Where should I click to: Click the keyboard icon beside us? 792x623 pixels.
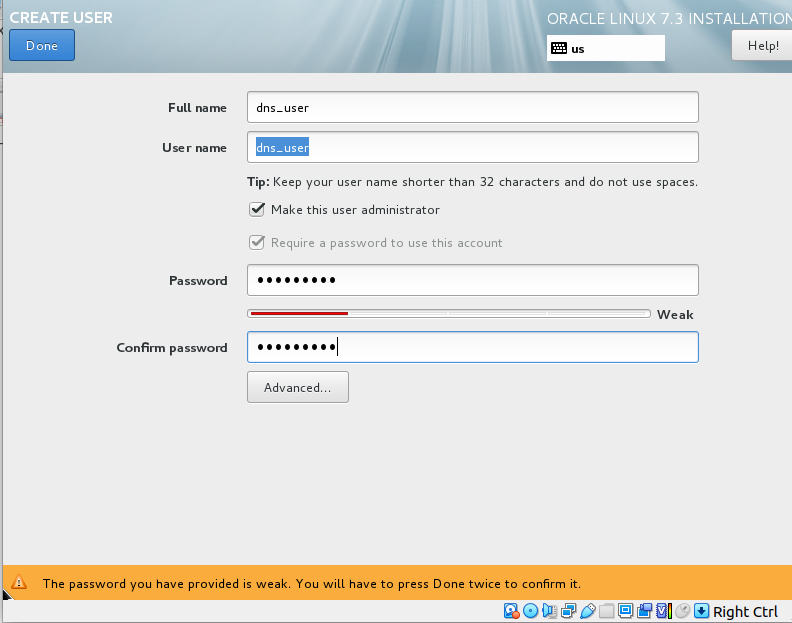pos(559,49)
